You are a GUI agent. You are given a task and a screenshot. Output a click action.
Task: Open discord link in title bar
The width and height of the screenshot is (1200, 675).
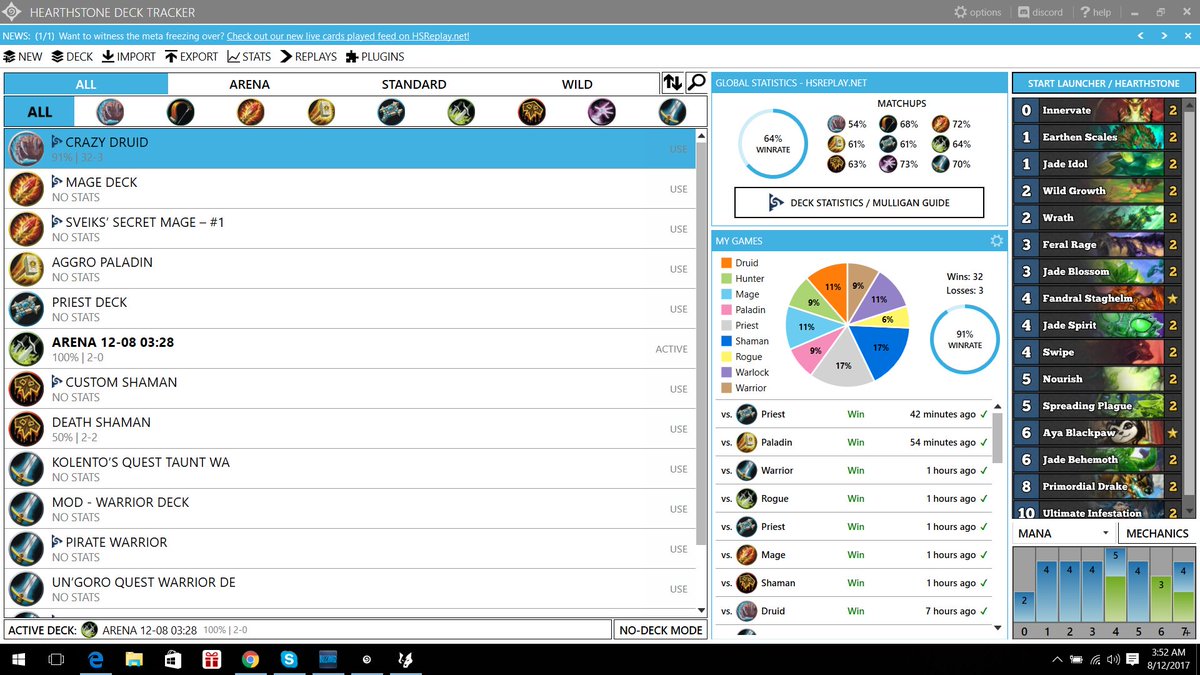click(x=1040, y=12)
